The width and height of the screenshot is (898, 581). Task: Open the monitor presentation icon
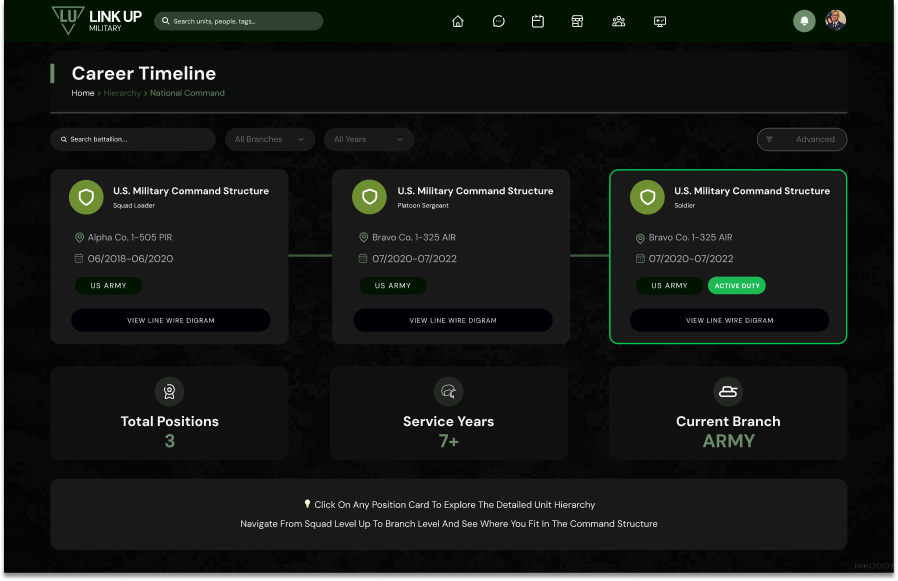point(659,21)
